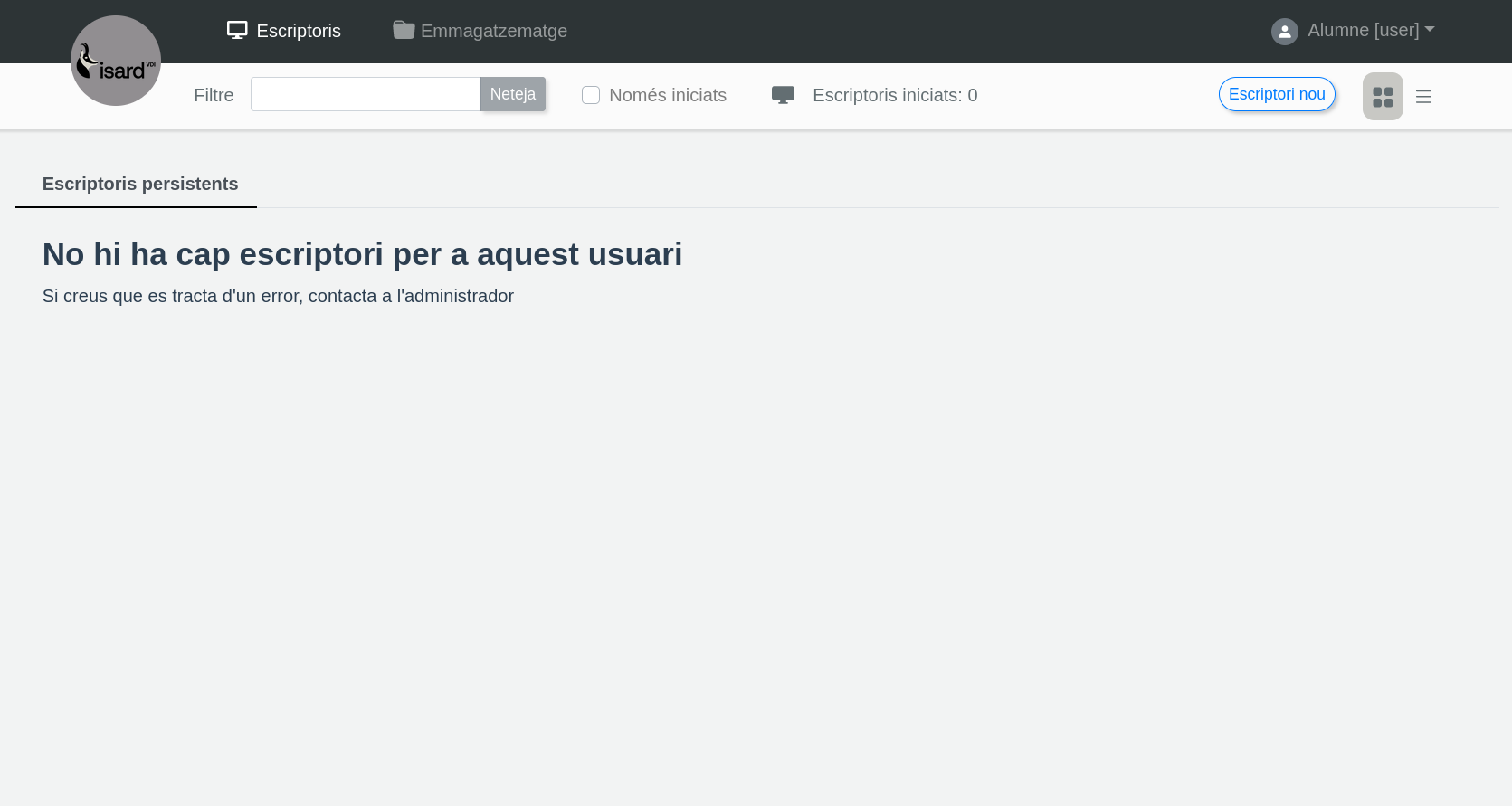Switch to grid view of desktops
This screenshot has height=806, width=1512.
pos(1382,96)
